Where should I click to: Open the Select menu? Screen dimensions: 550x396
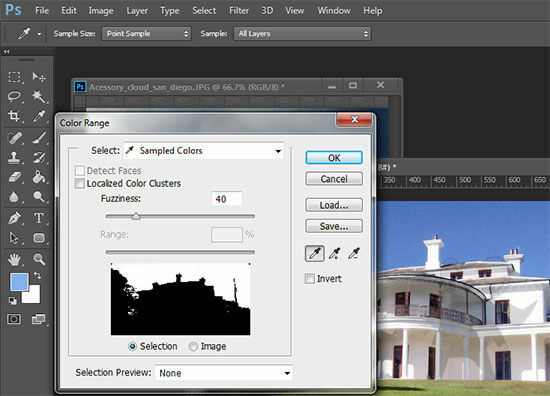[x=204, y=11]
